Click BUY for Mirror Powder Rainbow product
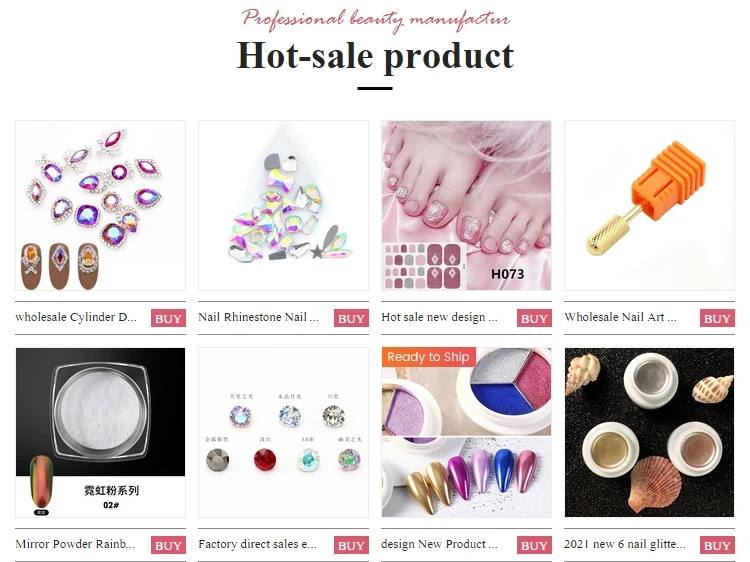 168,545
